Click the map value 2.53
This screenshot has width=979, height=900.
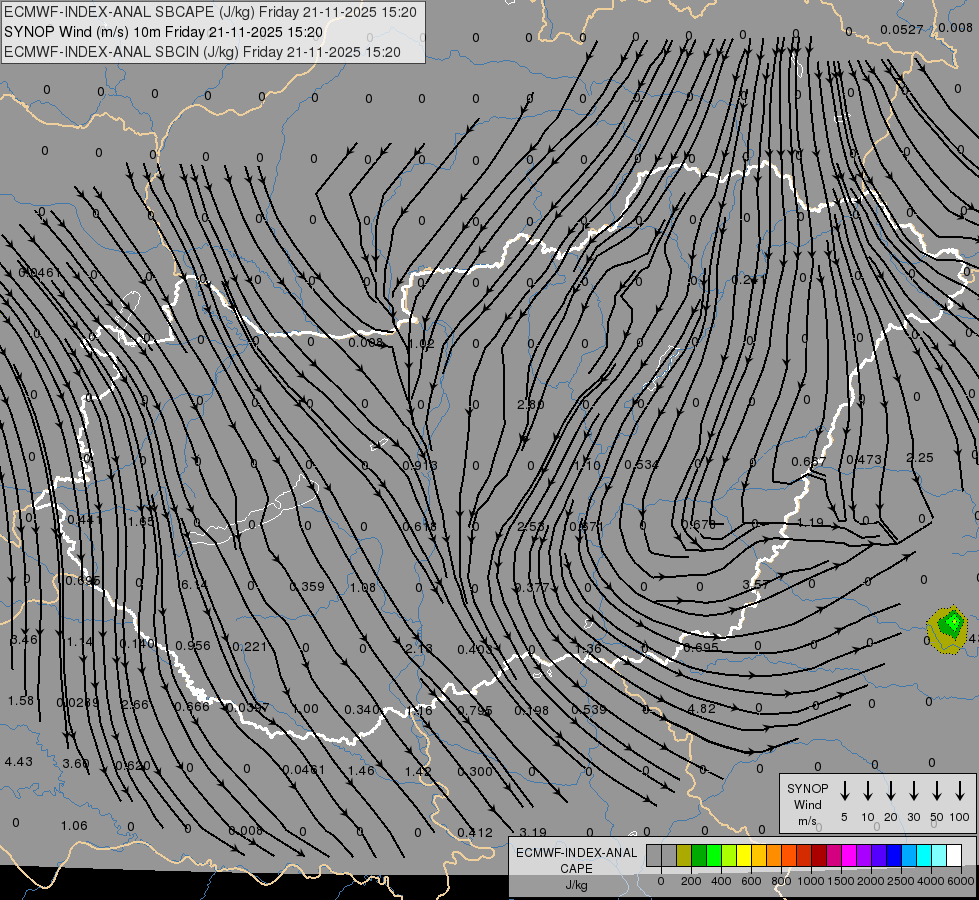pyautogui.click(x=531, y=527)
